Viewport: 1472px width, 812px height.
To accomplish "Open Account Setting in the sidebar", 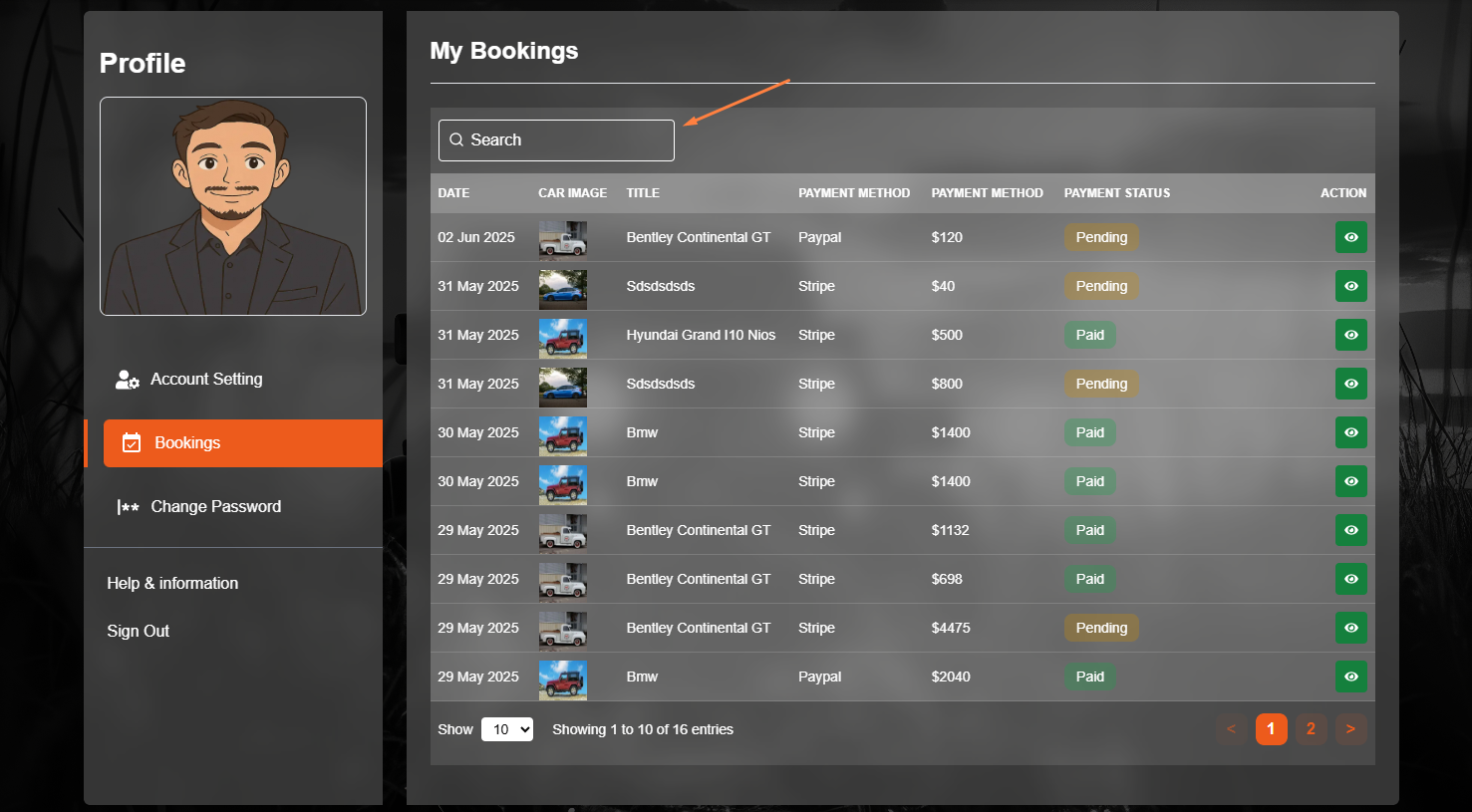I will click(205, 380).
